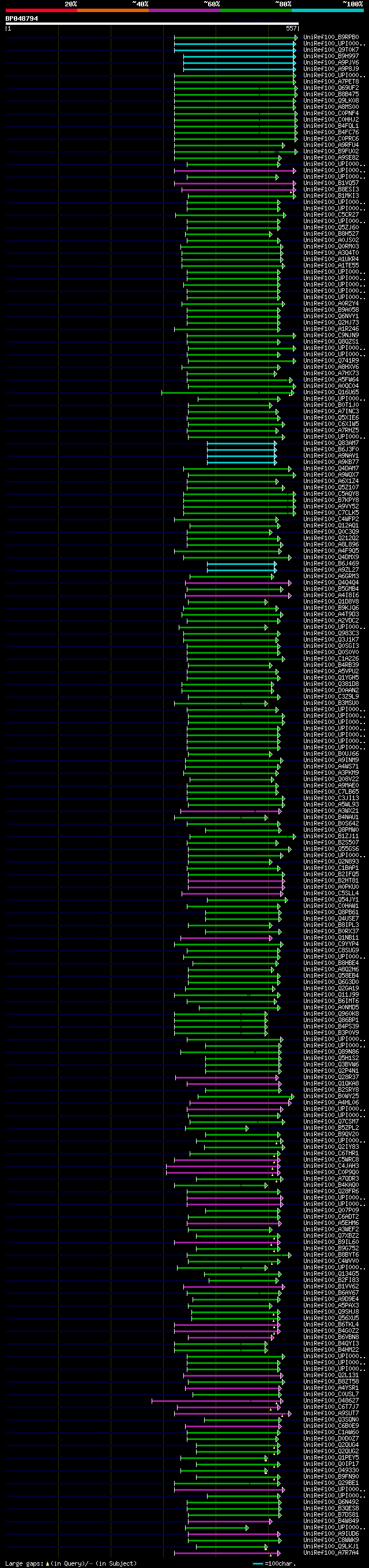Select hit label UniRef100_Q5ZJ60
The width and height of the screenshot is (369, 1568).
(x=332, y=228)
